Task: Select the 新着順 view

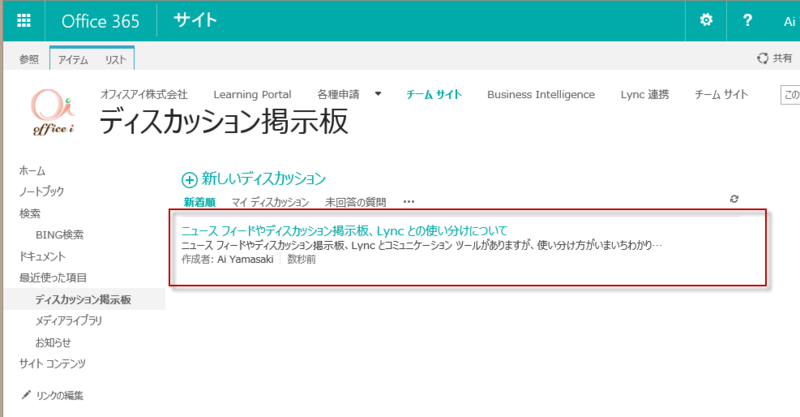Action: (199, 202)
